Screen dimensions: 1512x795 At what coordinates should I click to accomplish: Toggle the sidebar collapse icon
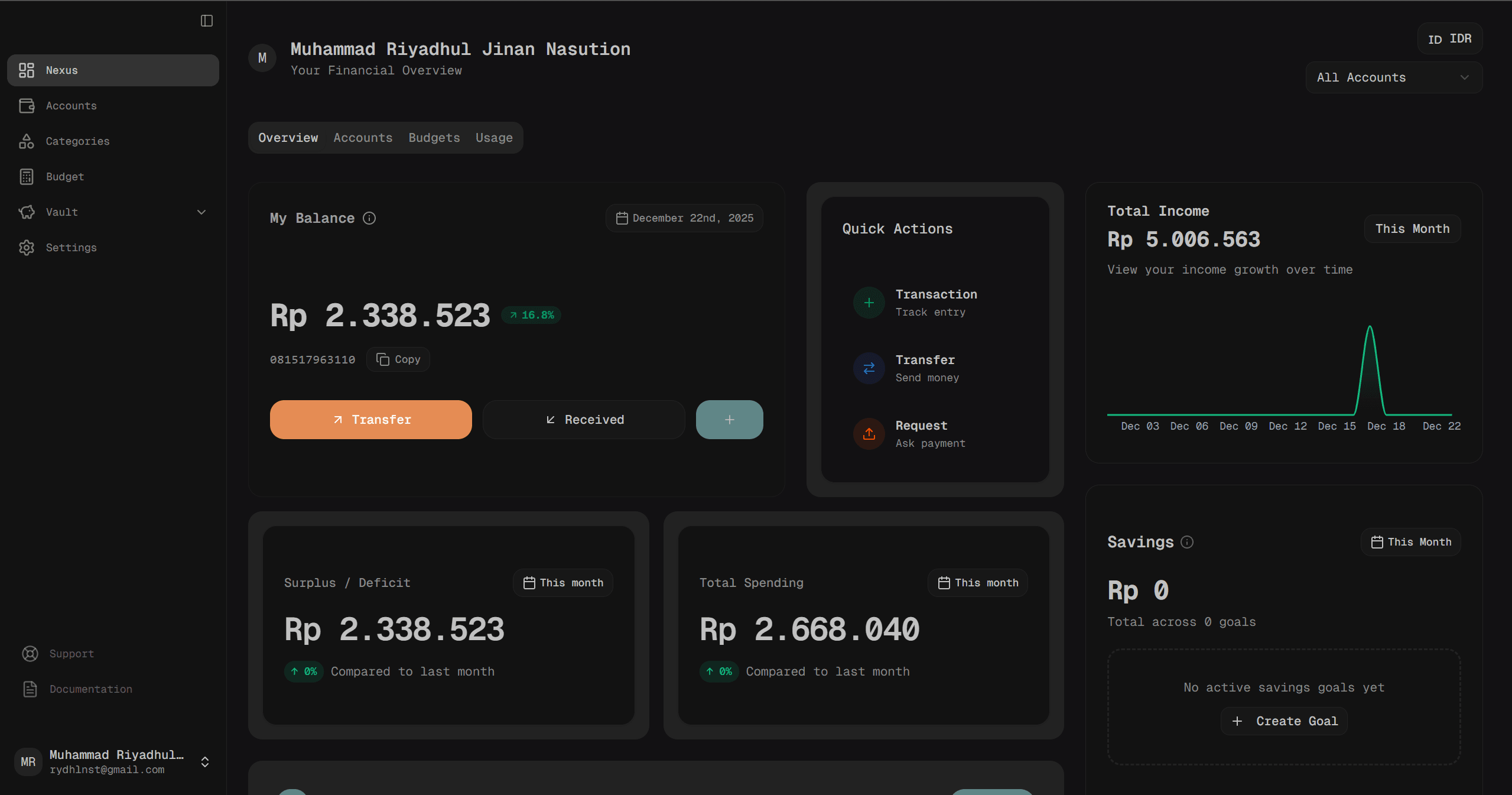[x=206, y=21]
